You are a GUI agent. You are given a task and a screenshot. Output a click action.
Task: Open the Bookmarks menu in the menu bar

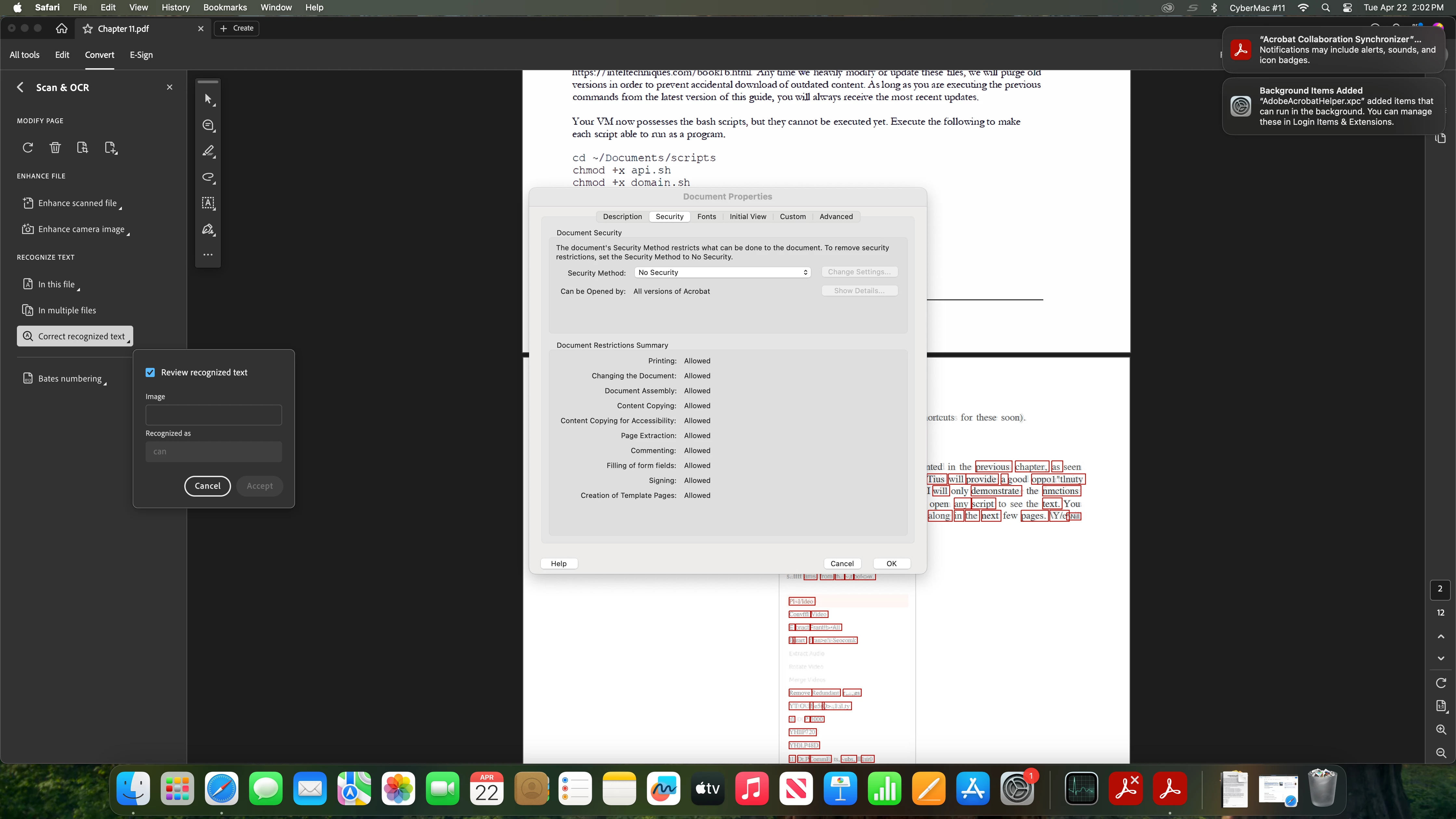pyautogui.click(x=225, y=7)
